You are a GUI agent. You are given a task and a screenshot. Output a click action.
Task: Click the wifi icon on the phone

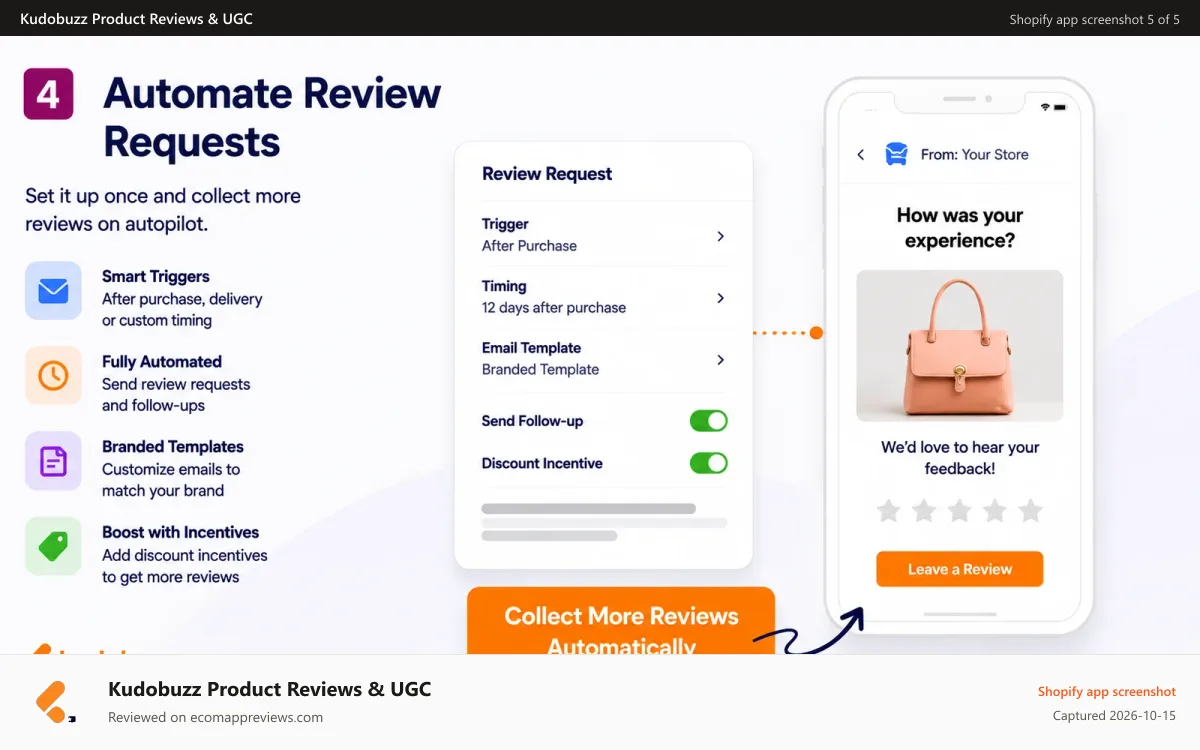click(x=1045, y=106)
